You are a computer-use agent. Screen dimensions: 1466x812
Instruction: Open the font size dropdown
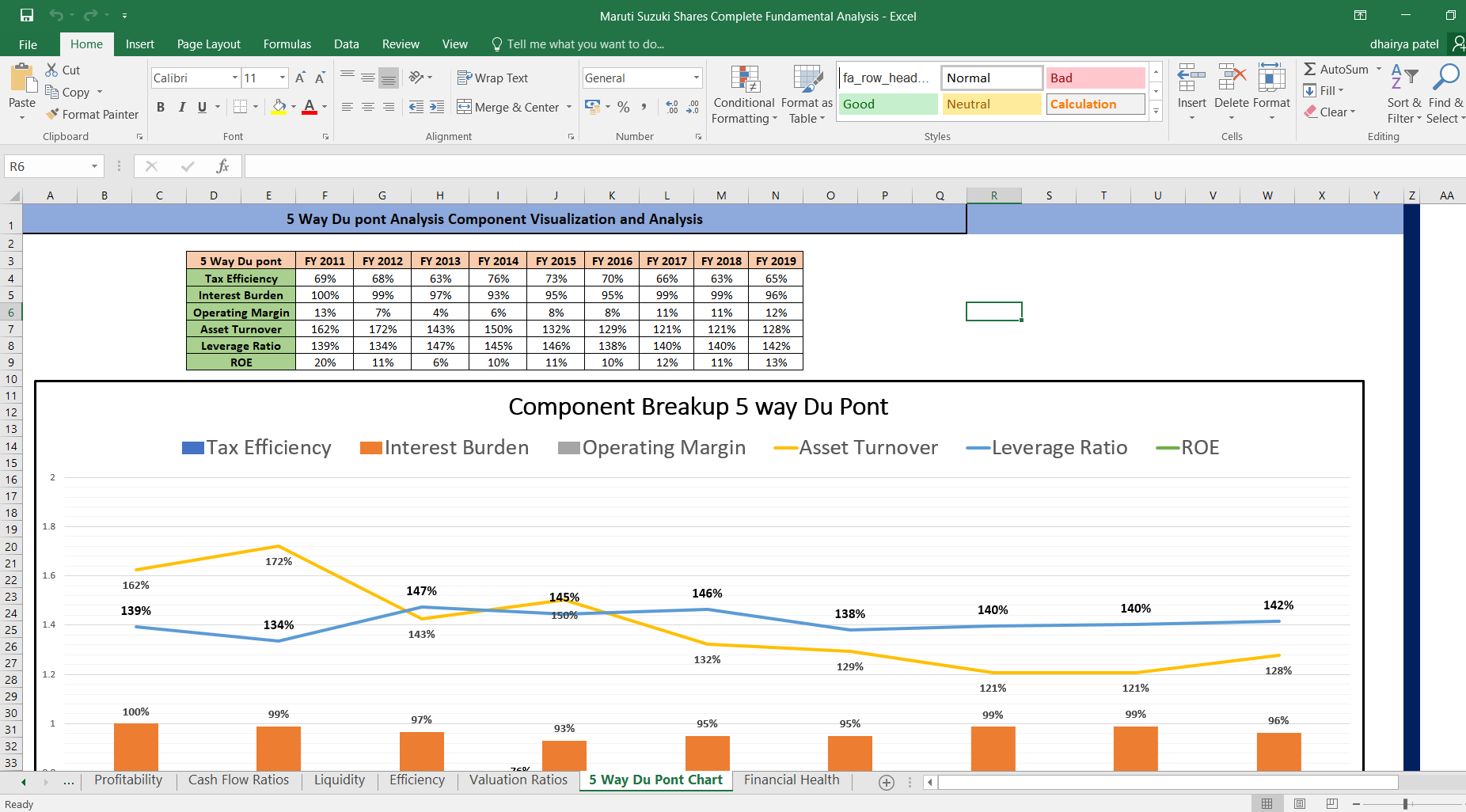[283, 78]
